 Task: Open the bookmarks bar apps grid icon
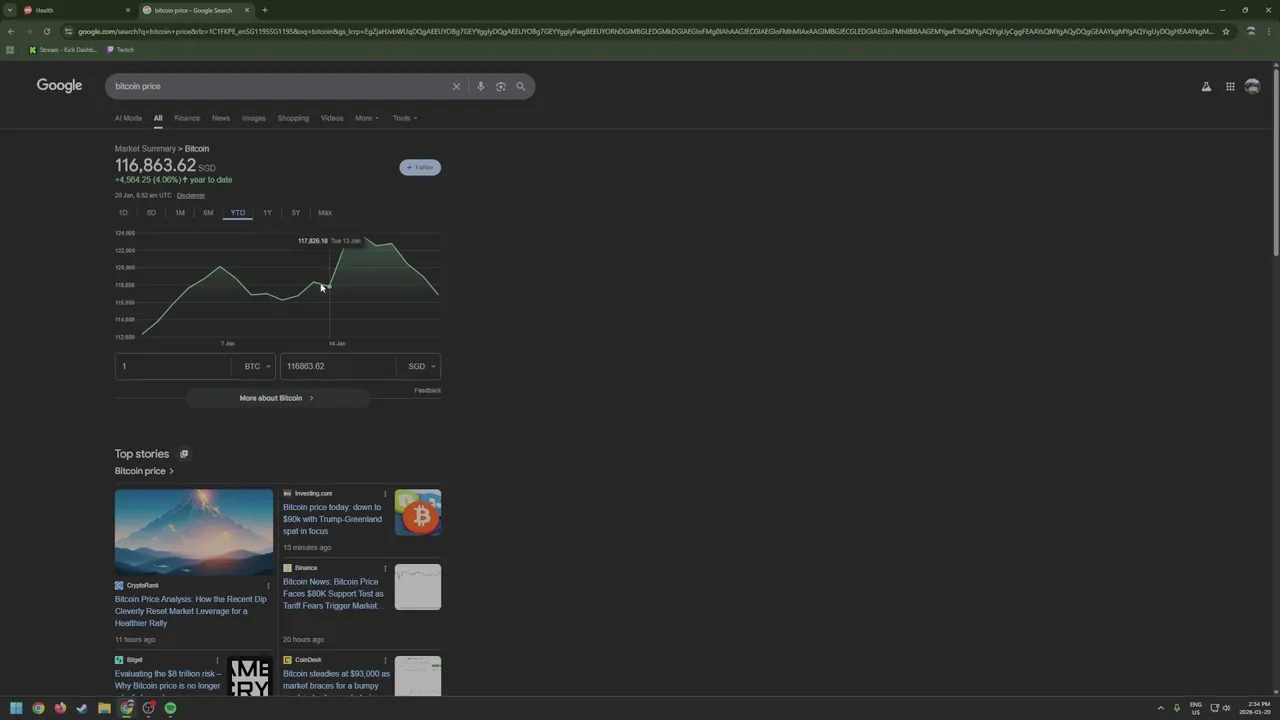click(10, 50)
